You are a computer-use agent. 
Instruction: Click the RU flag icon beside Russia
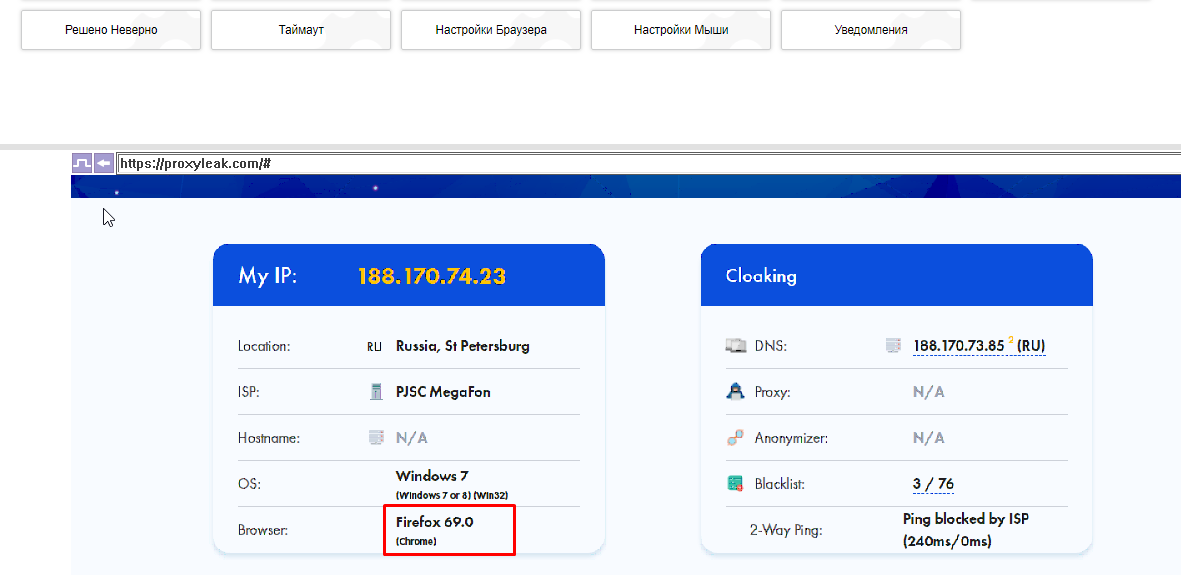click(x=375, y=347)
